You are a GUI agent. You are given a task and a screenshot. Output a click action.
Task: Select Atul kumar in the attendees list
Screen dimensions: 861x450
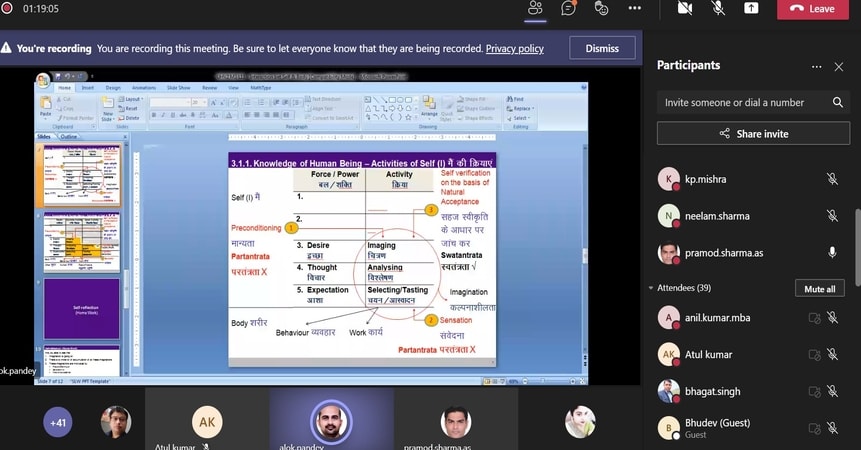708,355
